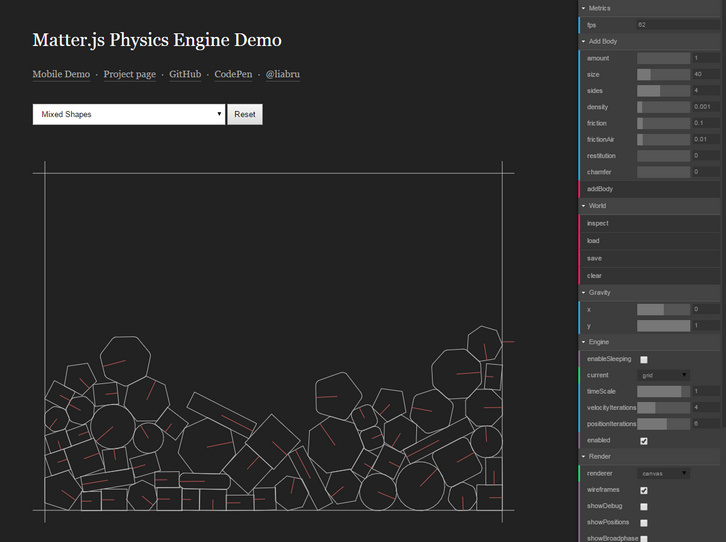This screenshot has height=542, width=726.
Task: Open the Mixed Shapes demo dropdown
Action: coord(128,114)
